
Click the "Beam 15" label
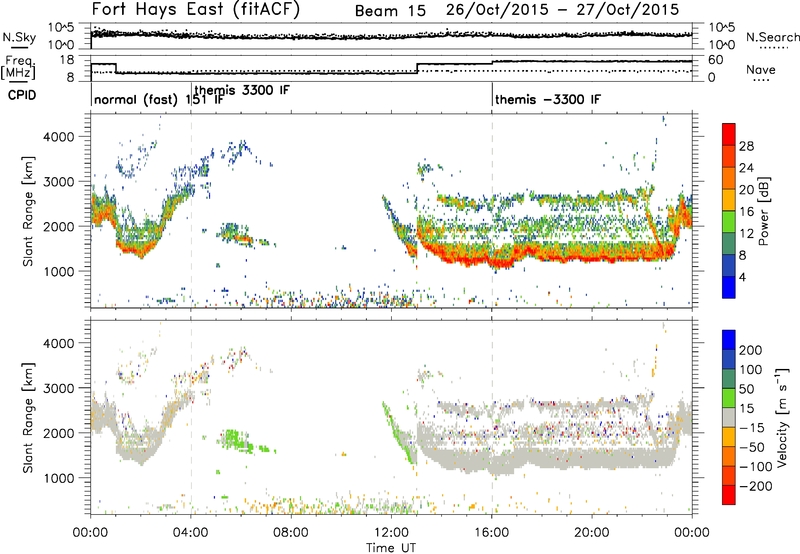(390, 11)
